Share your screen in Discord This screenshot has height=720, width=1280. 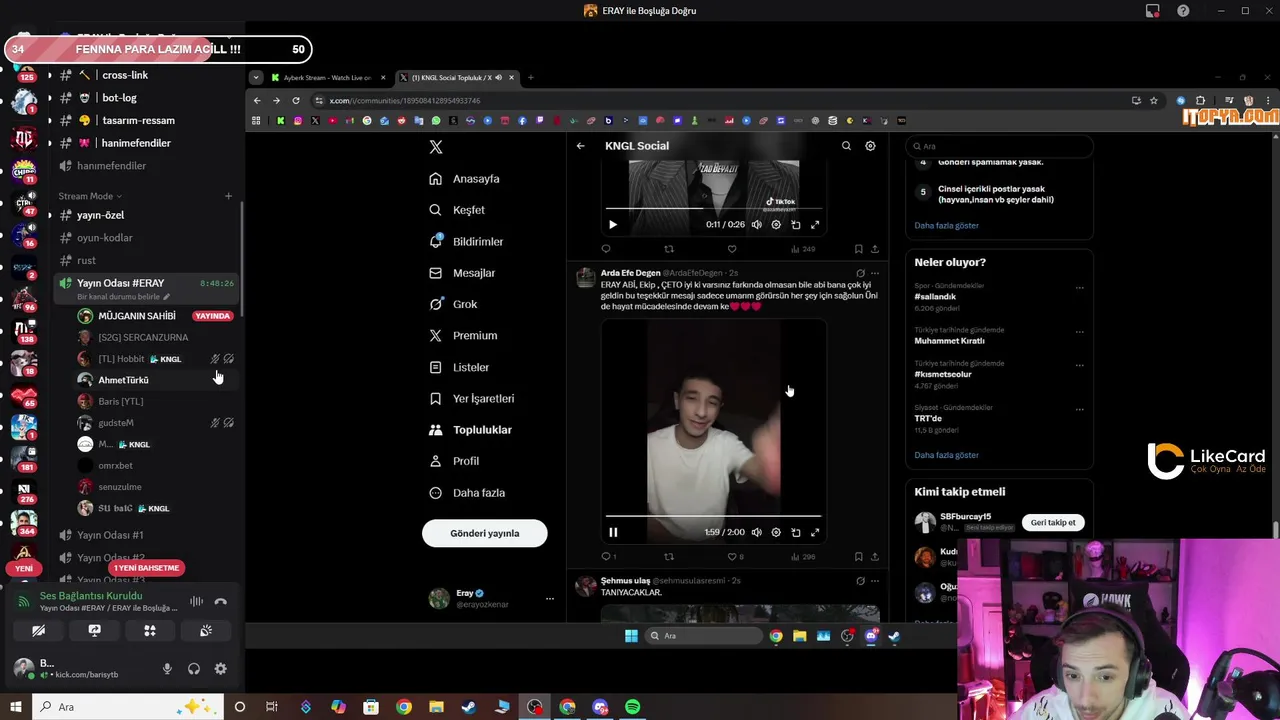[94, 631]
